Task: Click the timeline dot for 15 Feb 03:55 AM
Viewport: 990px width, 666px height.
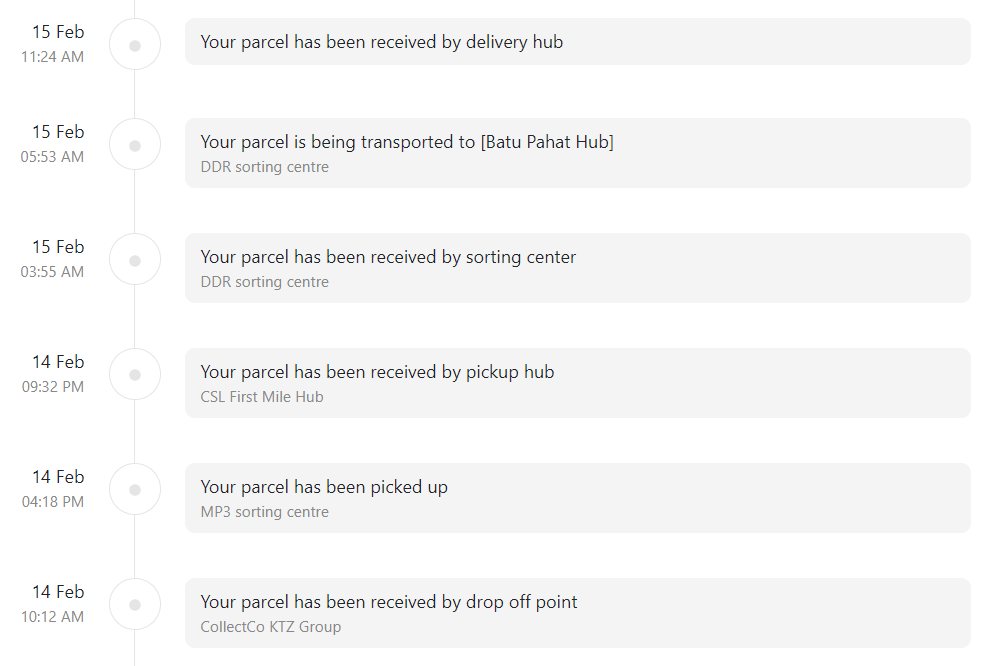Action: tap(134, 259)
